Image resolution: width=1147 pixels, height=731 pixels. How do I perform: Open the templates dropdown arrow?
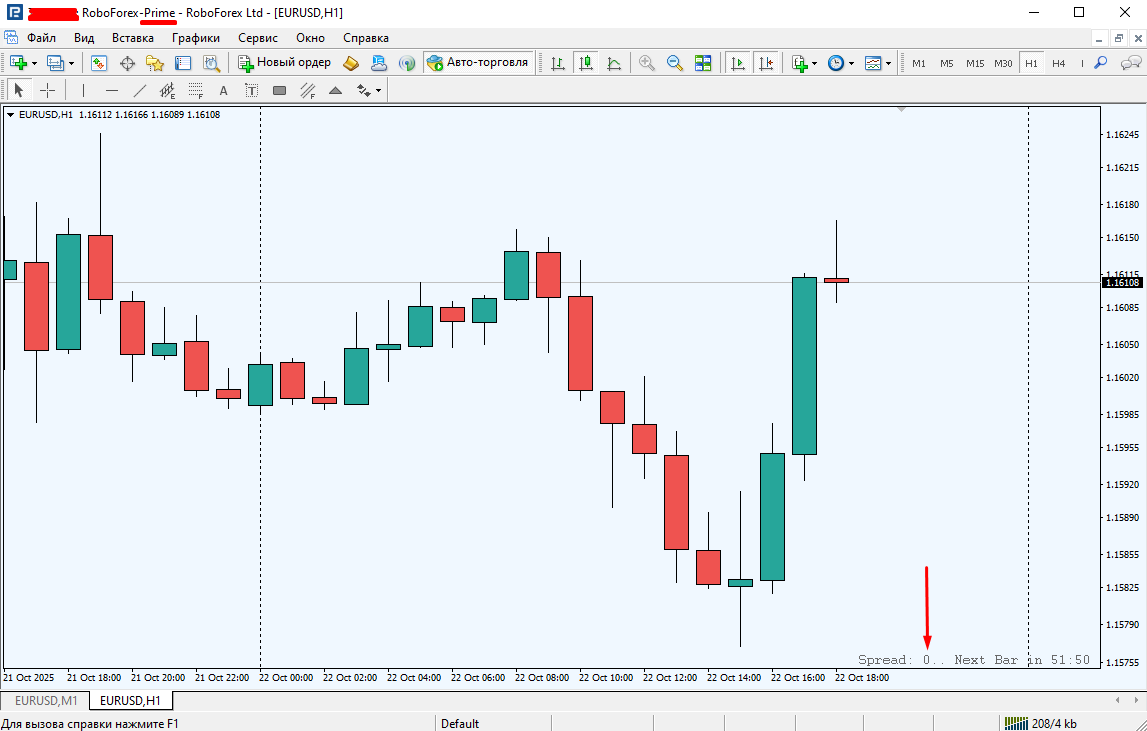(888, 62)
